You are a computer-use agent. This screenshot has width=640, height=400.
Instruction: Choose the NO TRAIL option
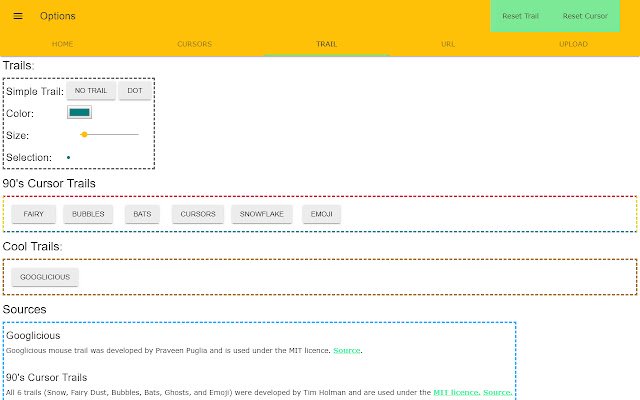pyautogui.click(x=91, y=90)
